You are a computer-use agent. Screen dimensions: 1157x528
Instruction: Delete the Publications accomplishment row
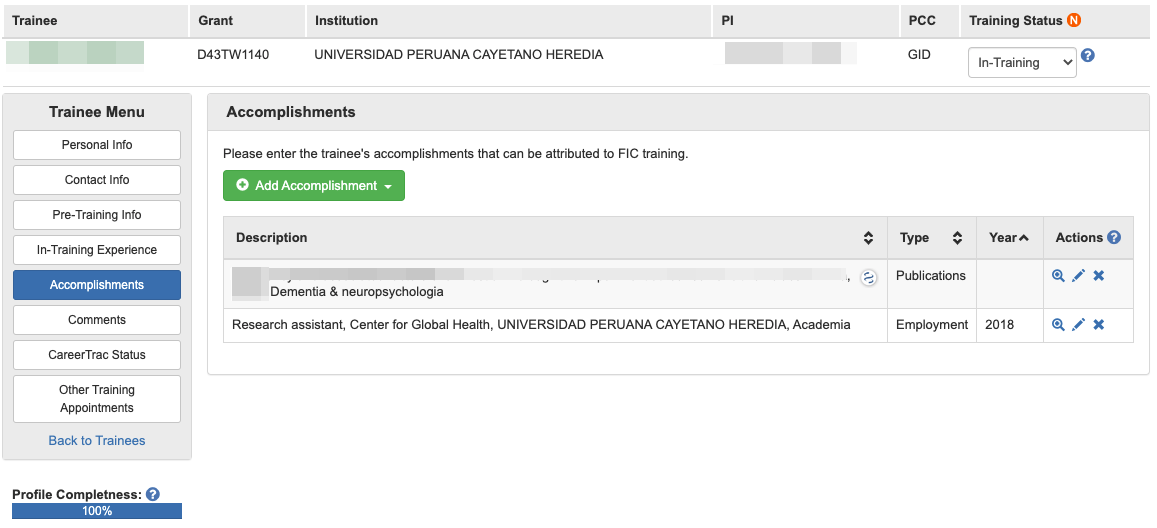pyautogui.click(x=1098, y=276)
